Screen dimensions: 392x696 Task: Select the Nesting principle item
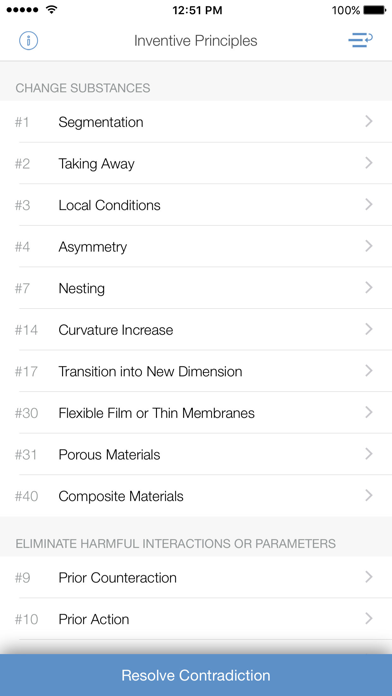[196, 288]
